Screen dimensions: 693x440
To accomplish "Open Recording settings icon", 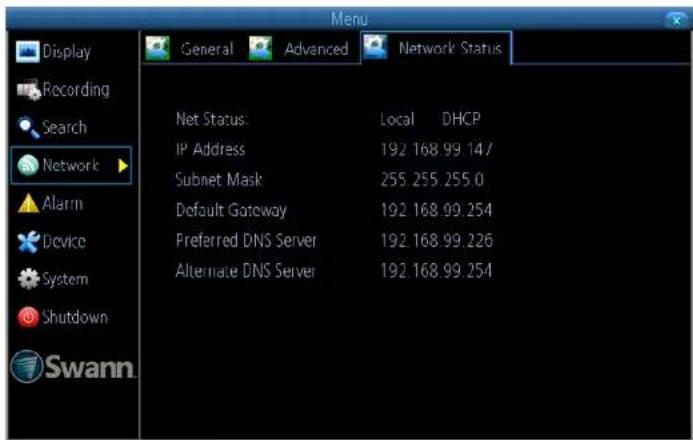I will (28, 90).
